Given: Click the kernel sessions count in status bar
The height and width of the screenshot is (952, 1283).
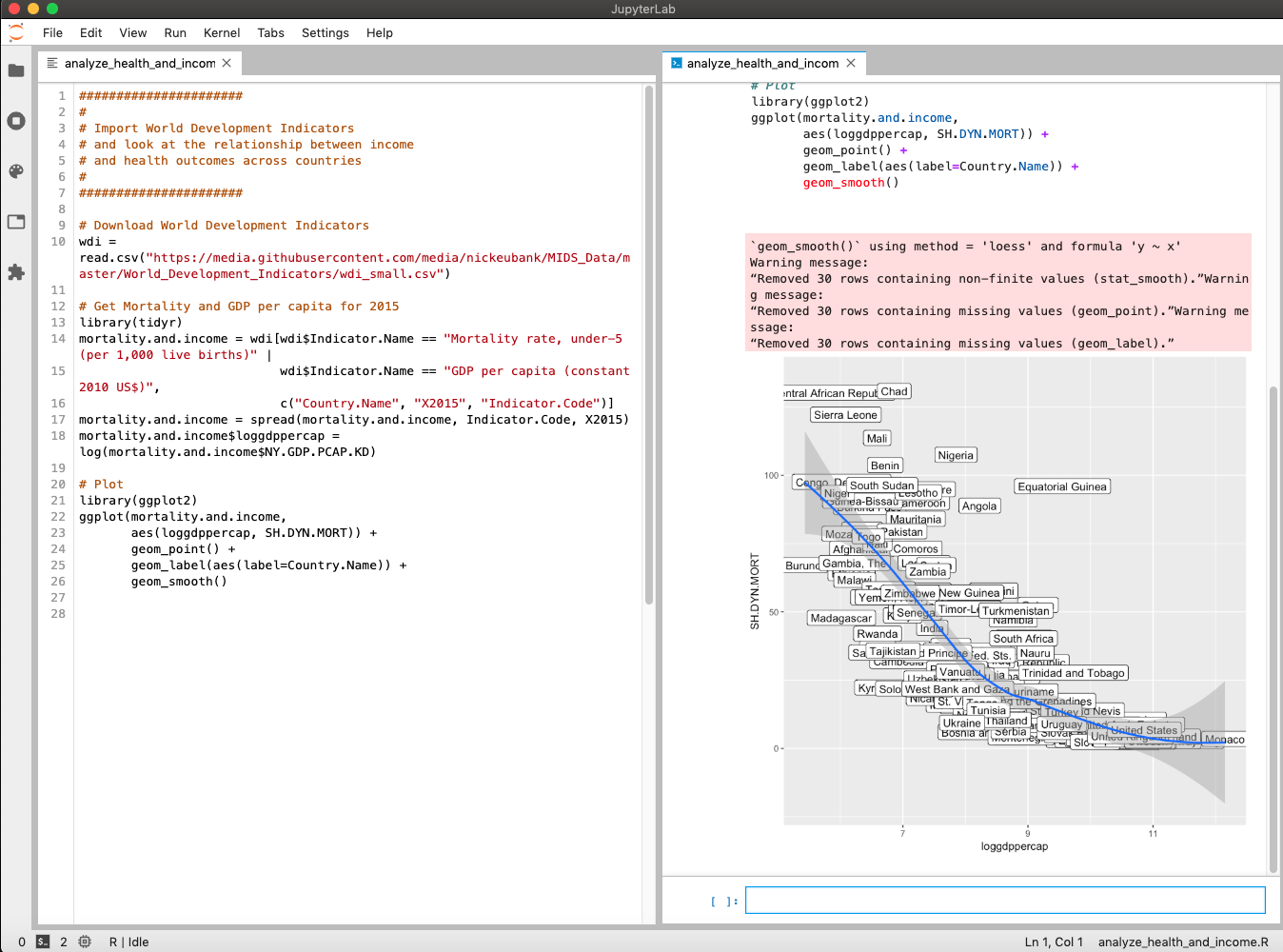Looking at the screenshot, I should click(61, 942).
